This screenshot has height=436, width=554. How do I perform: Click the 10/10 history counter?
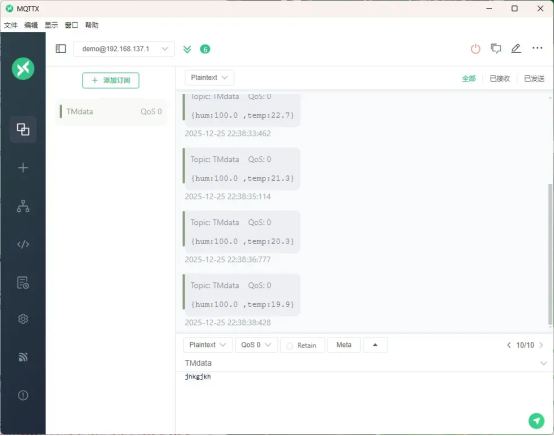[525, 345]
